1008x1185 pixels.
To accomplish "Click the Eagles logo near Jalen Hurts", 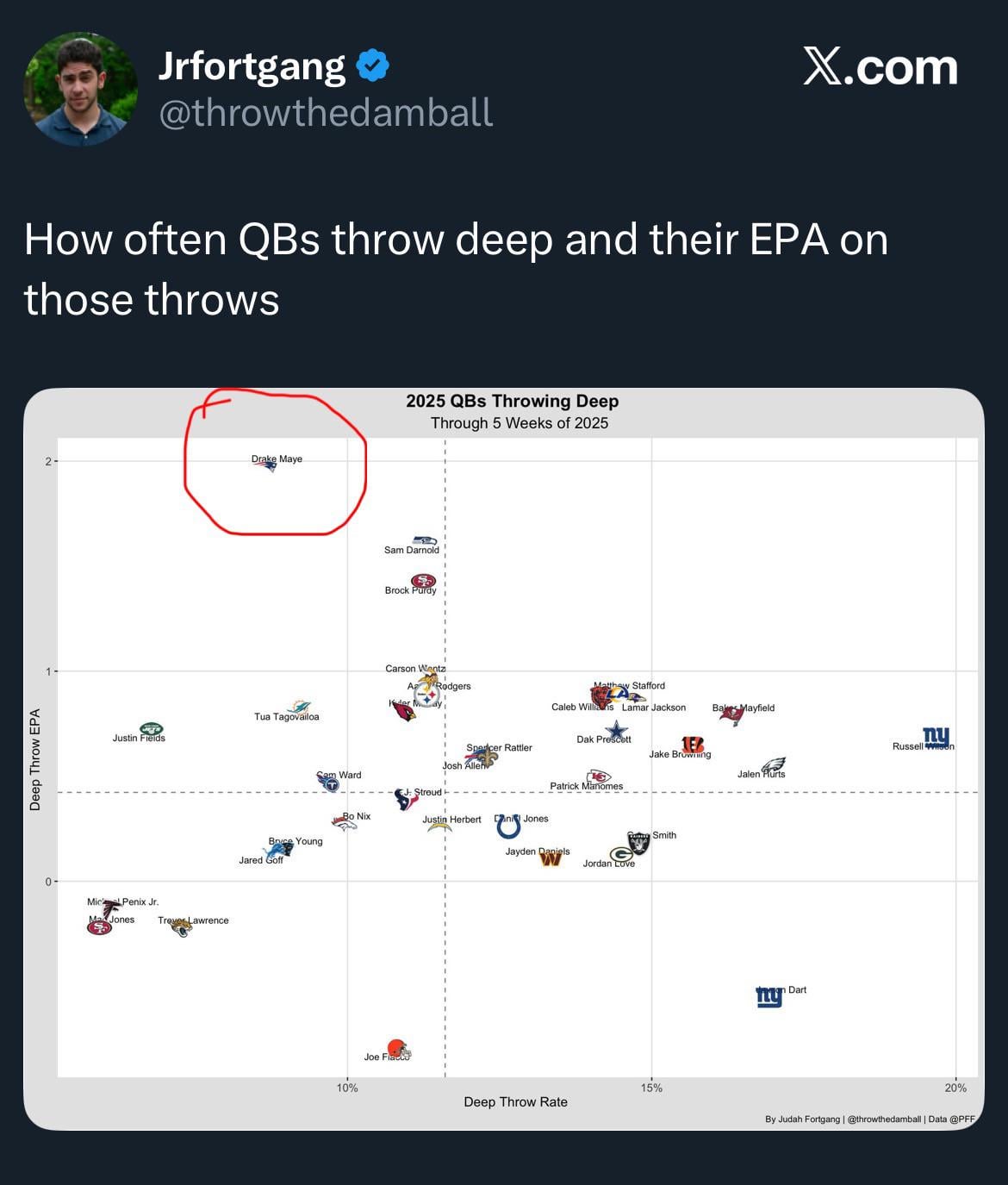I will [x=774, y=764].
